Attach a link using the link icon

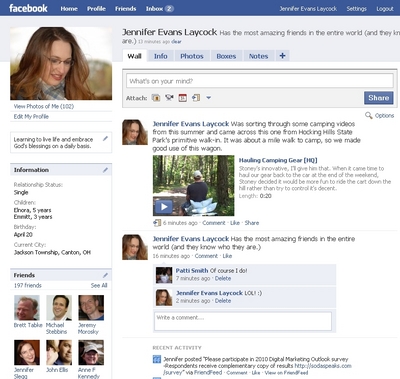(196, 98)
